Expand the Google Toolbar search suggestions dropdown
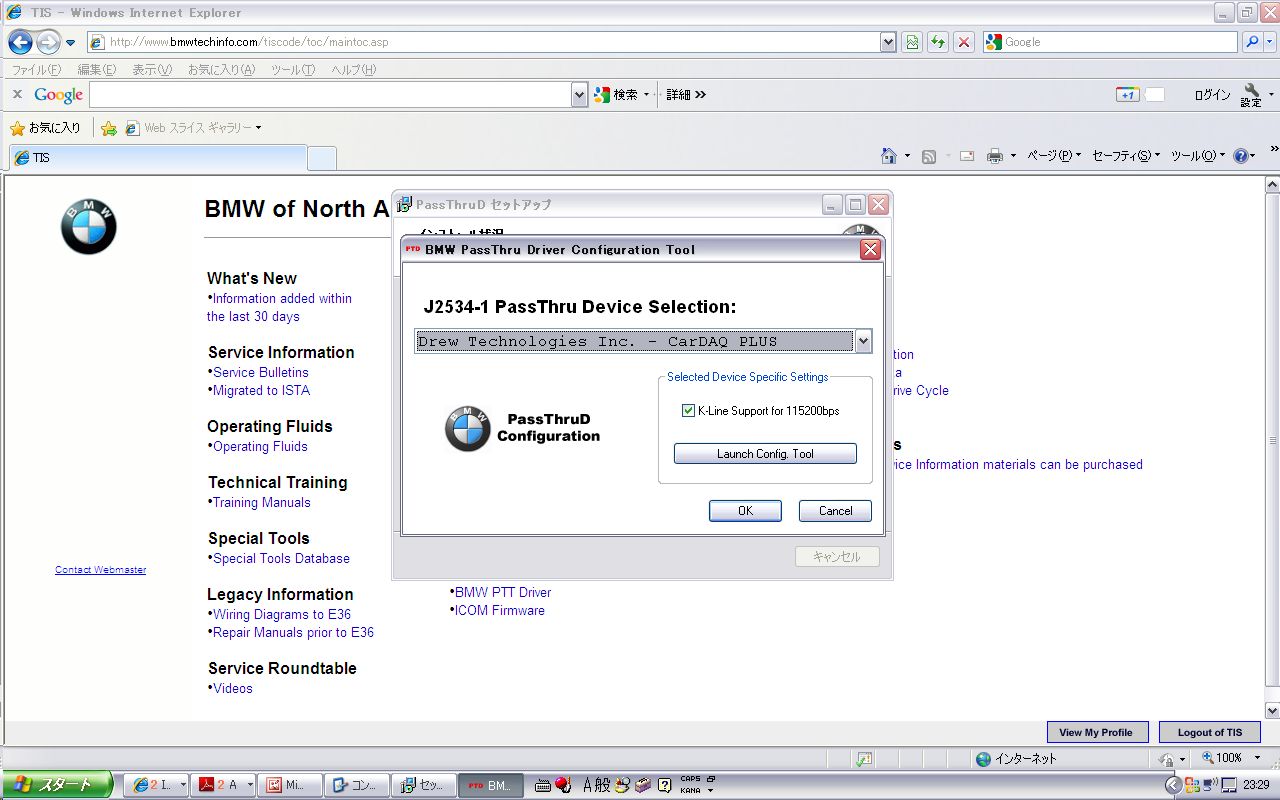 [579, 94]
